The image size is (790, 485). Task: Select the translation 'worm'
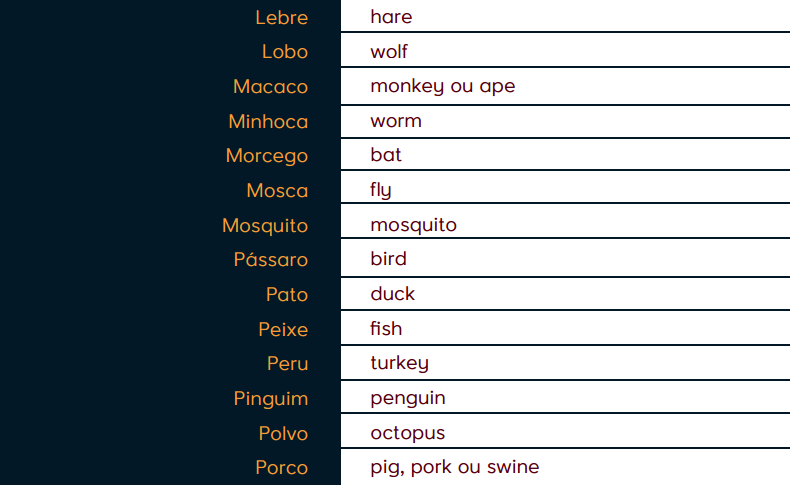pyautogui.click(x=396, y=121)
